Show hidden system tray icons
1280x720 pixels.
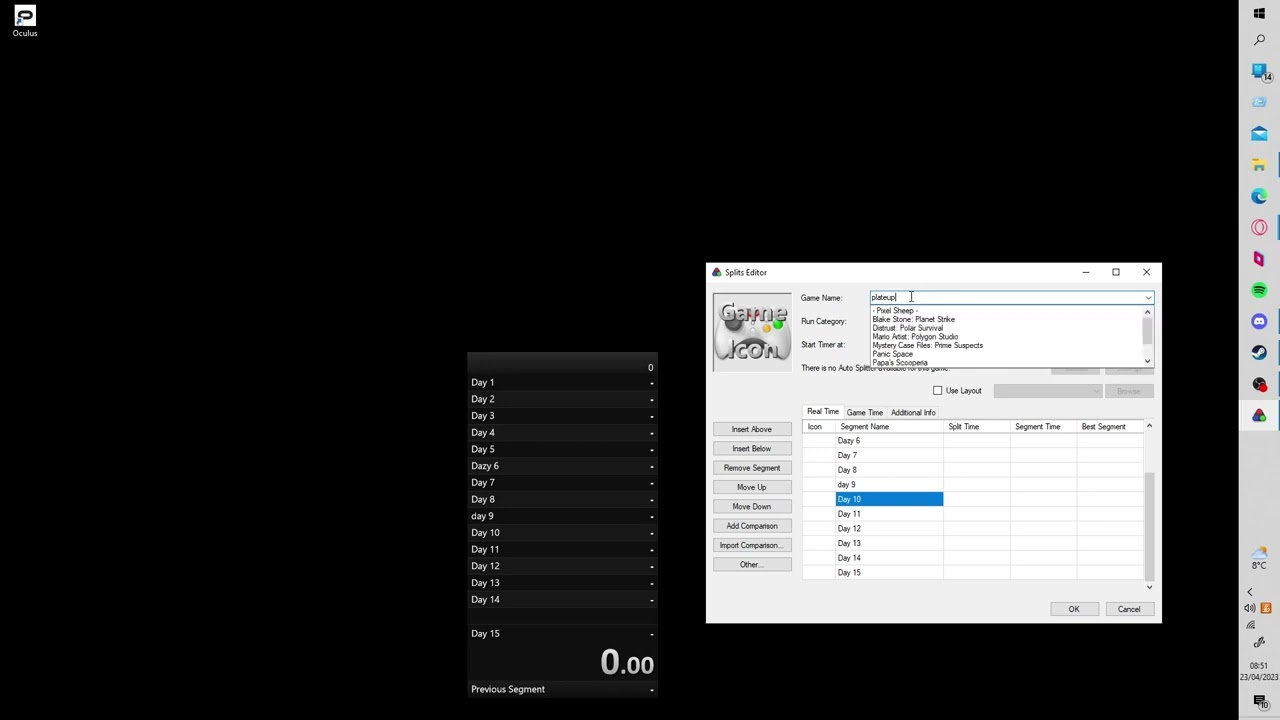1249,592
